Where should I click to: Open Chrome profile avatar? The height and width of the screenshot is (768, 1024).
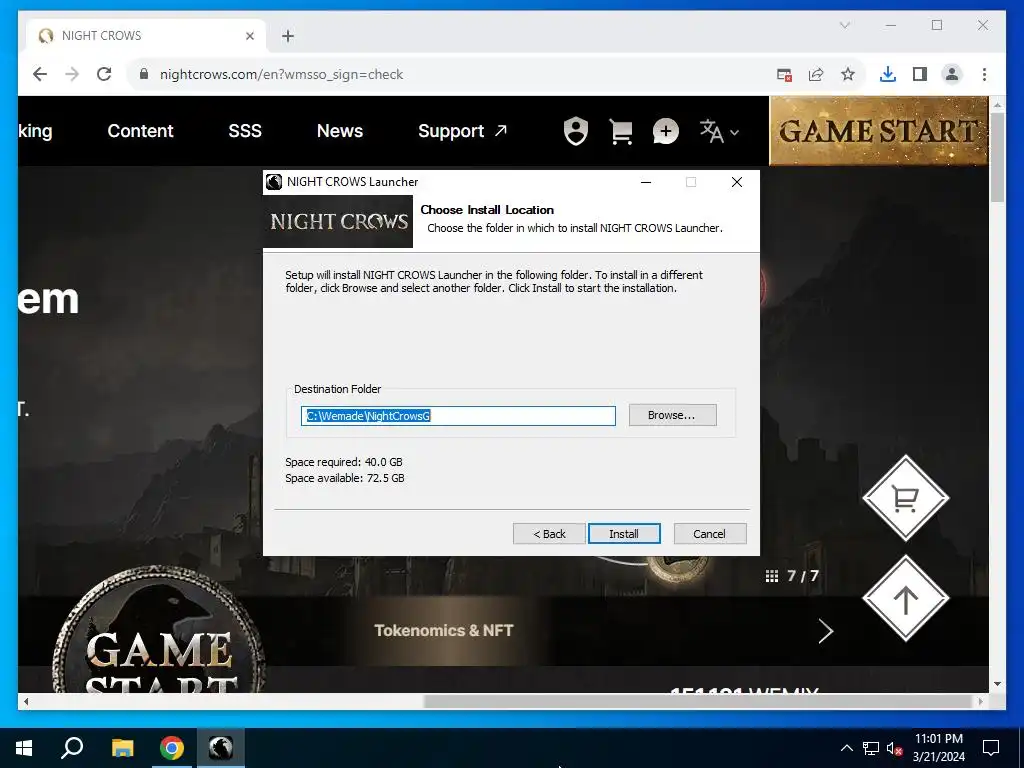click(952, 74)
